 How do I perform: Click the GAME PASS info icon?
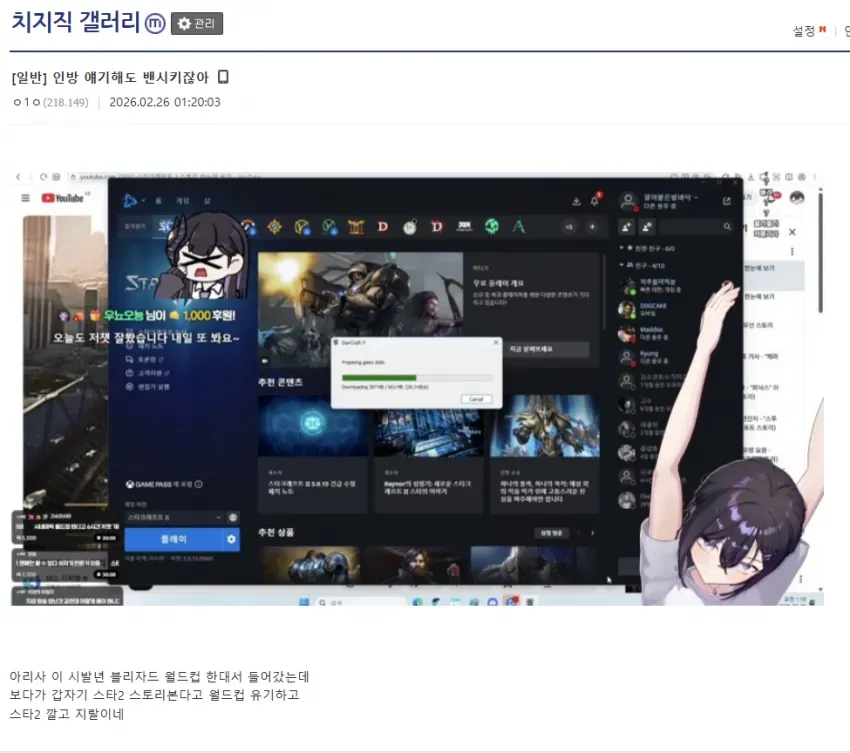tap(198, 484)
